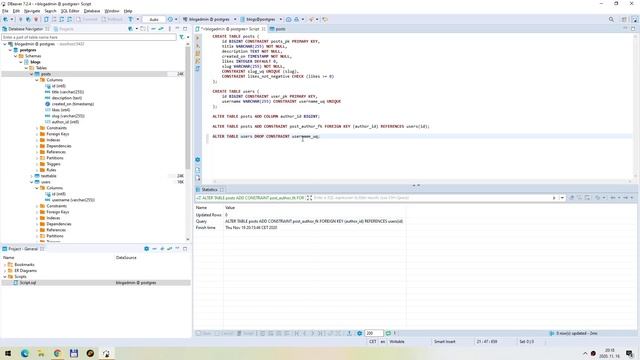The image size is (640, 360).
Task: Expand the testtable node
Action: pyautogui.click(x=31, y=176)
